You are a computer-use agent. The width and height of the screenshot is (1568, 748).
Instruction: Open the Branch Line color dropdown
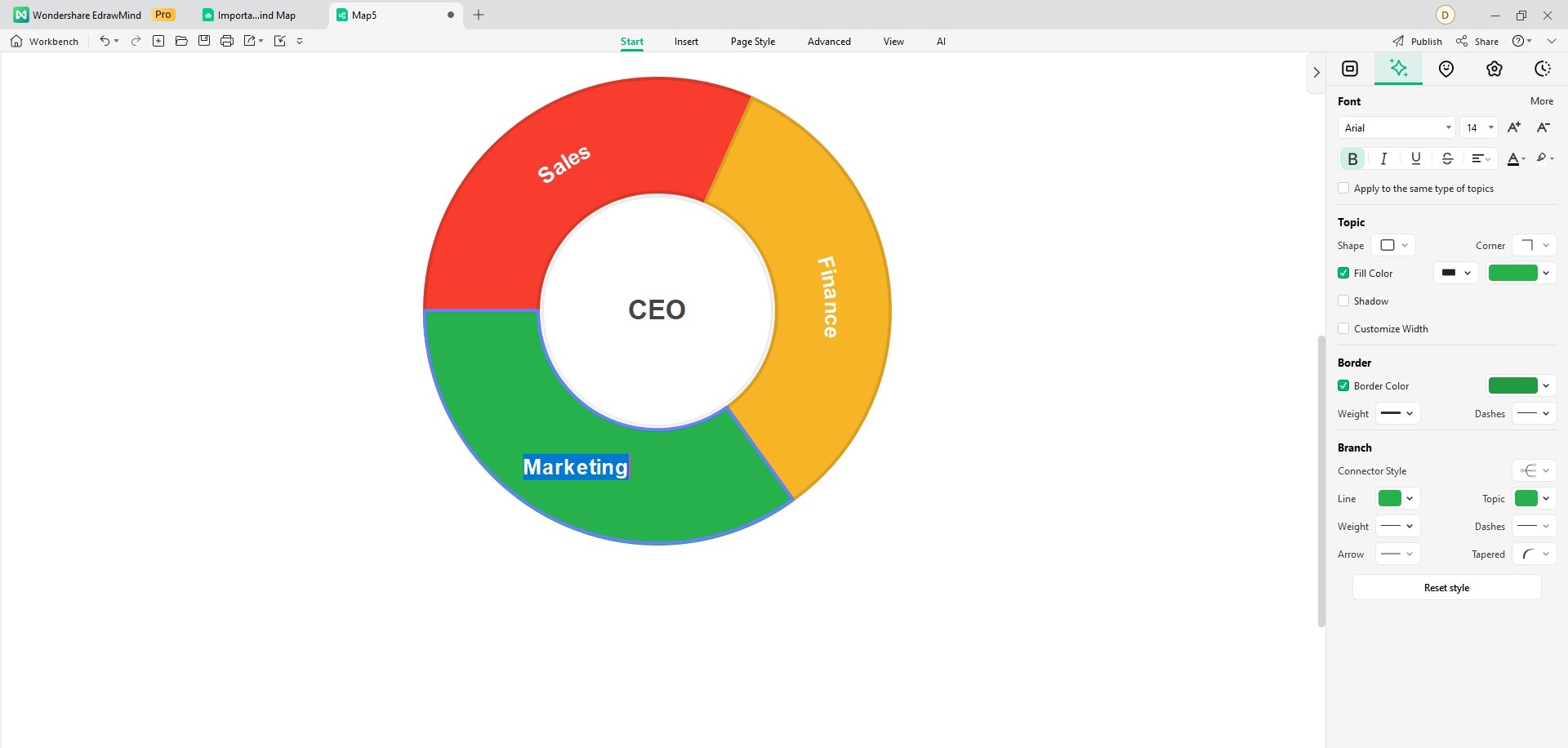point(1398,498)
